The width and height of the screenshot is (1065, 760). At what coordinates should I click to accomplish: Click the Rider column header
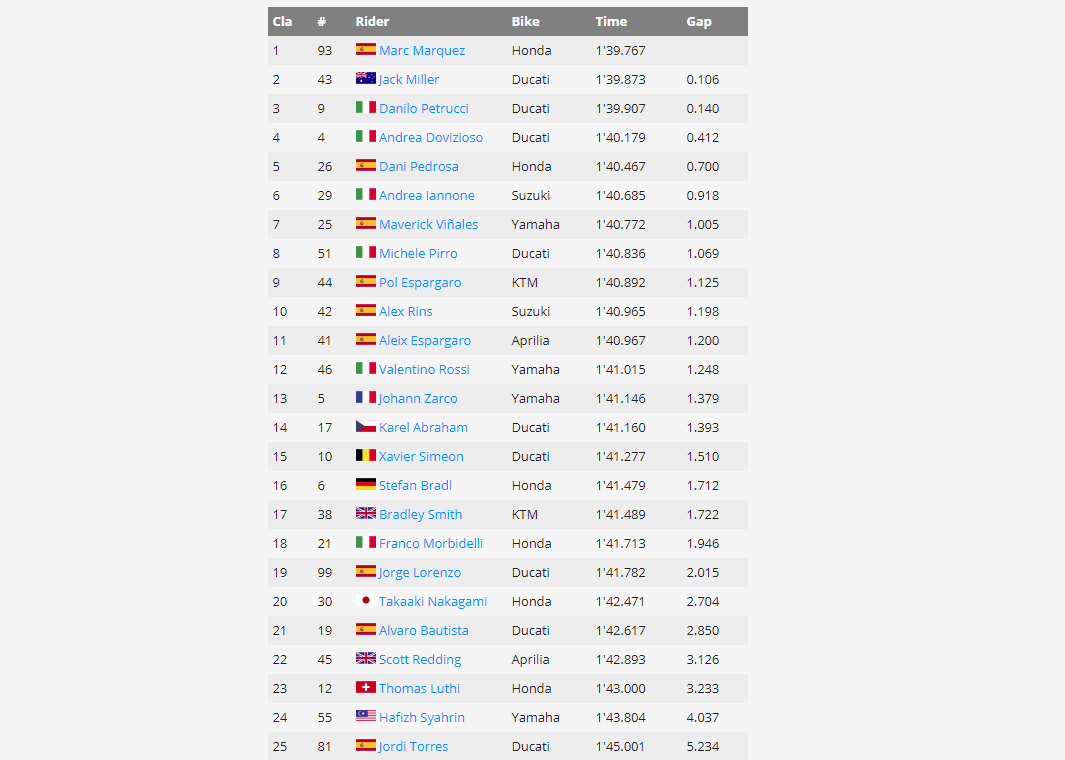[x=372, y=22]
